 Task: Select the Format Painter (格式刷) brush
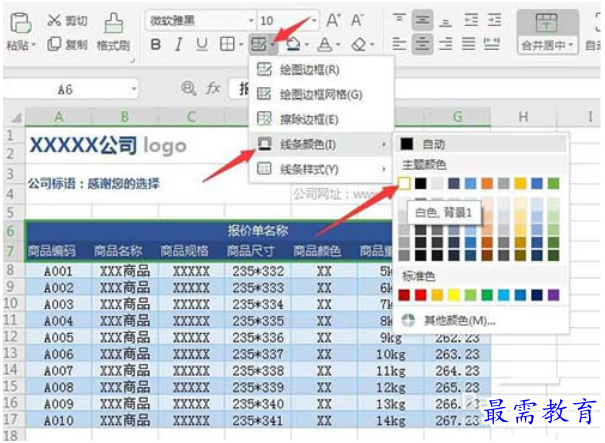113,23
